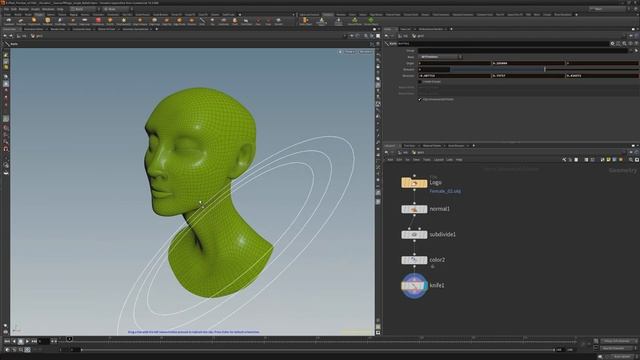
Task: Switch to the Polygon shelf tab
Action: click(39, 15)
